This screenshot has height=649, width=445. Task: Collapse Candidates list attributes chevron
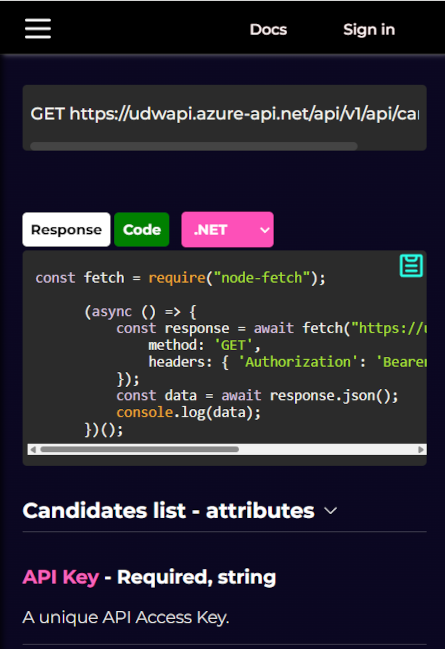point(330,511)
